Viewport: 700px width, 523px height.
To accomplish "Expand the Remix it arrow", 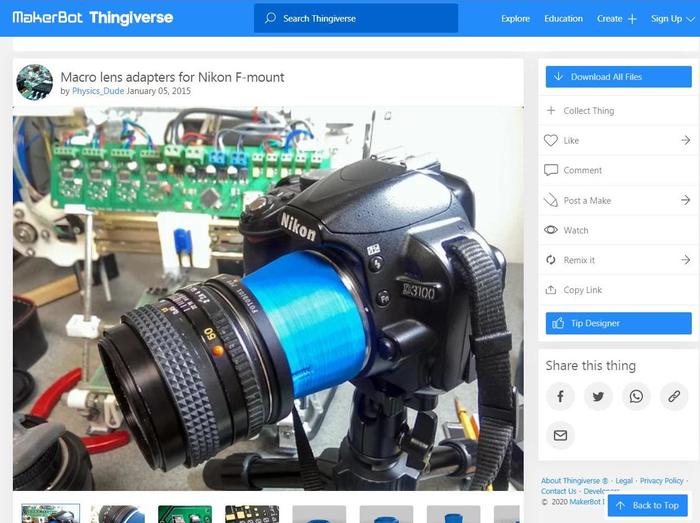I will click(x=685, y=260).
